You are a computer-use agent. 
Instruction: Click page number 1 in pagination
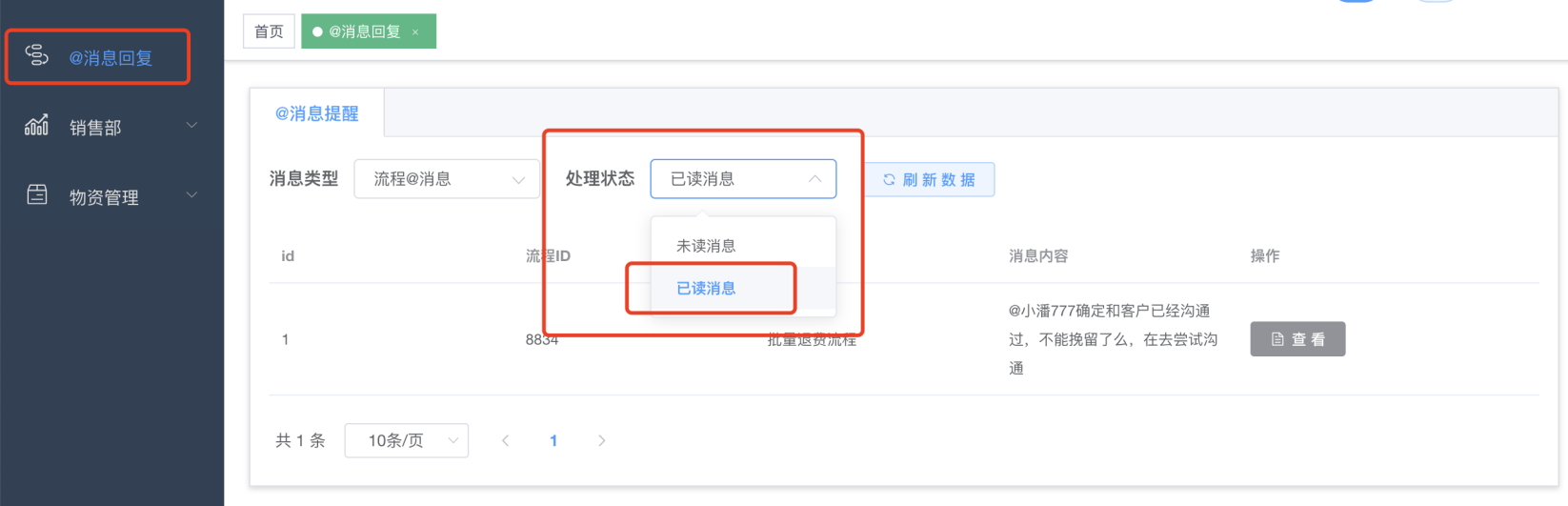(x=553, y=440)
